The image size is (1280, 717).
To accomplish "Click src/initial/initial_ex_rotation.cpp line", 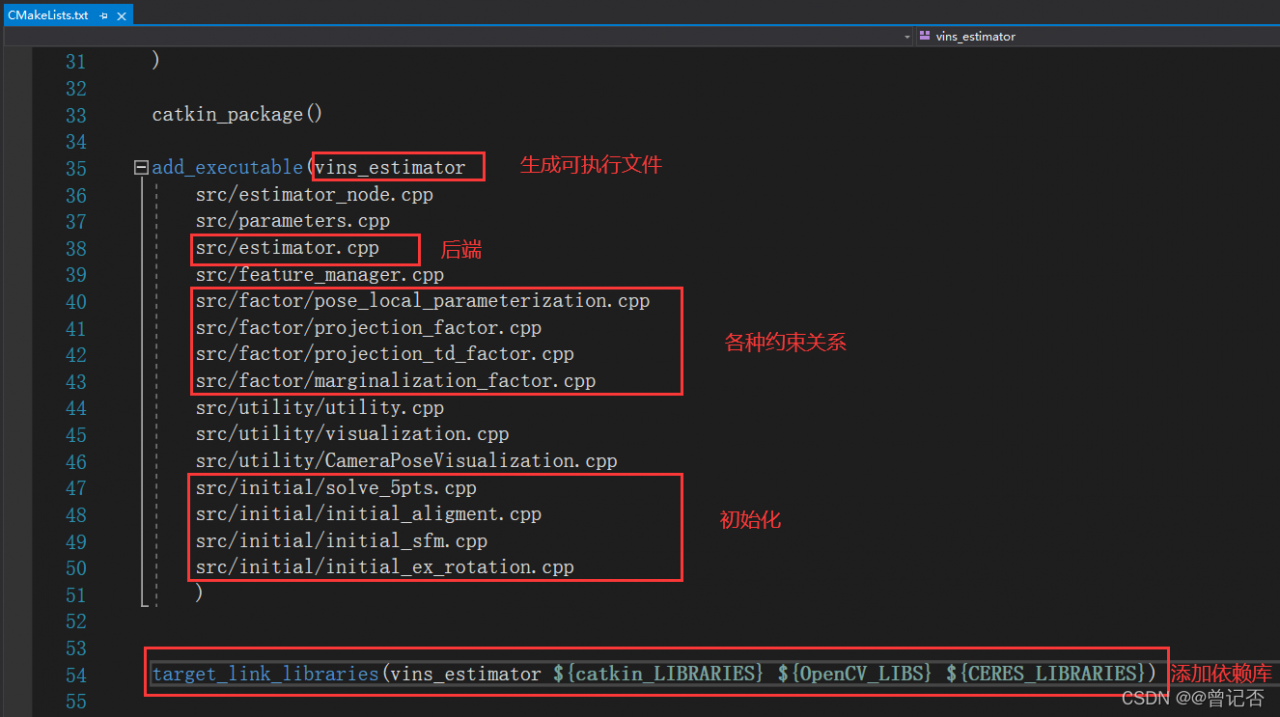I will tap(385, 567).
